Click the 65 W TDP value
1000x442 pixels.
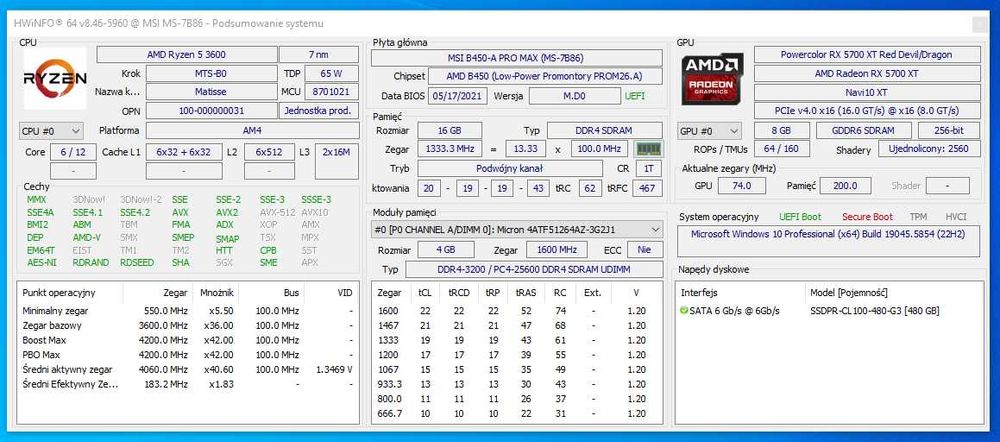tap(332, 73)
